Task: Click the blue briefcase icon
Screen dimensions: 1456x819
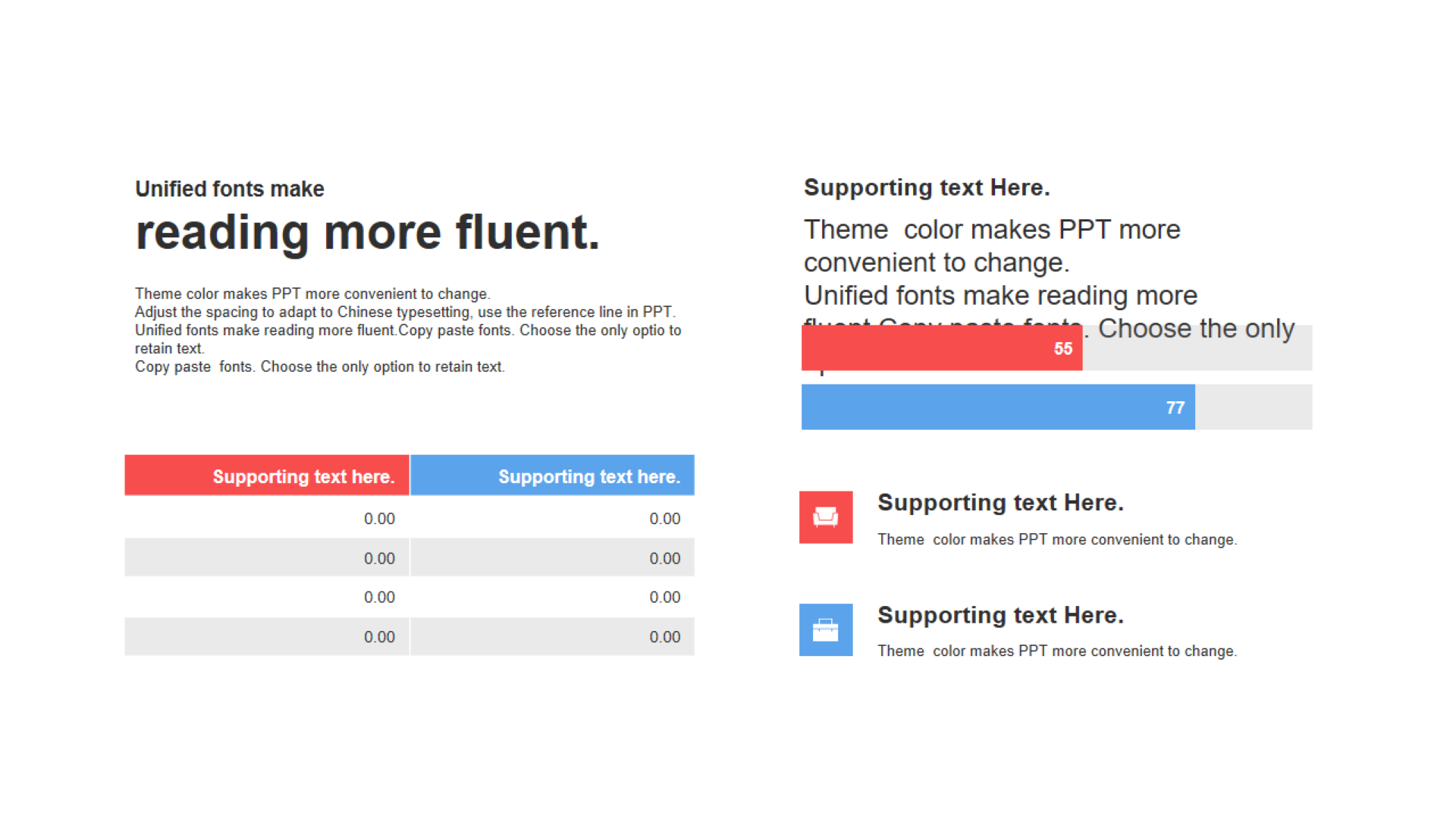Action: point(826,629)
